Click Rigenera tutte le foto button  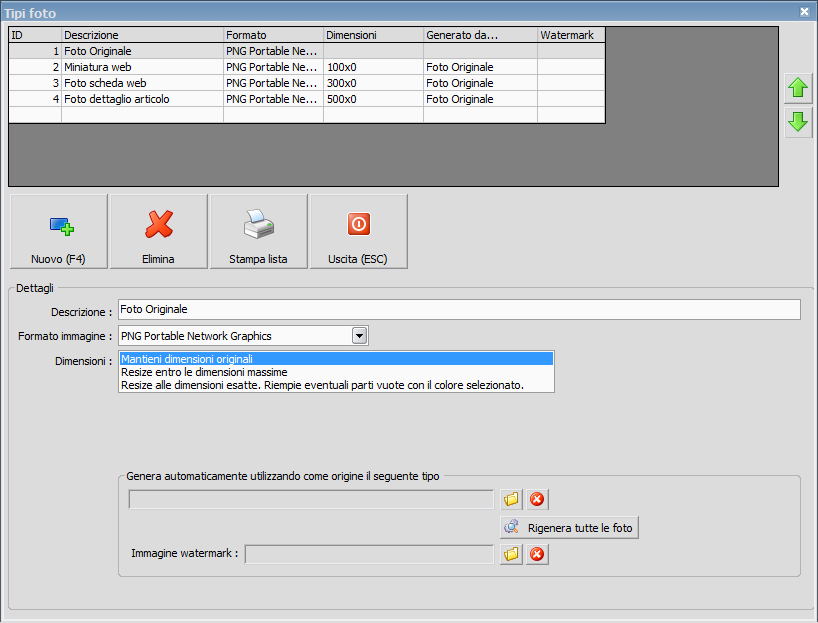[x=569, y=528]
